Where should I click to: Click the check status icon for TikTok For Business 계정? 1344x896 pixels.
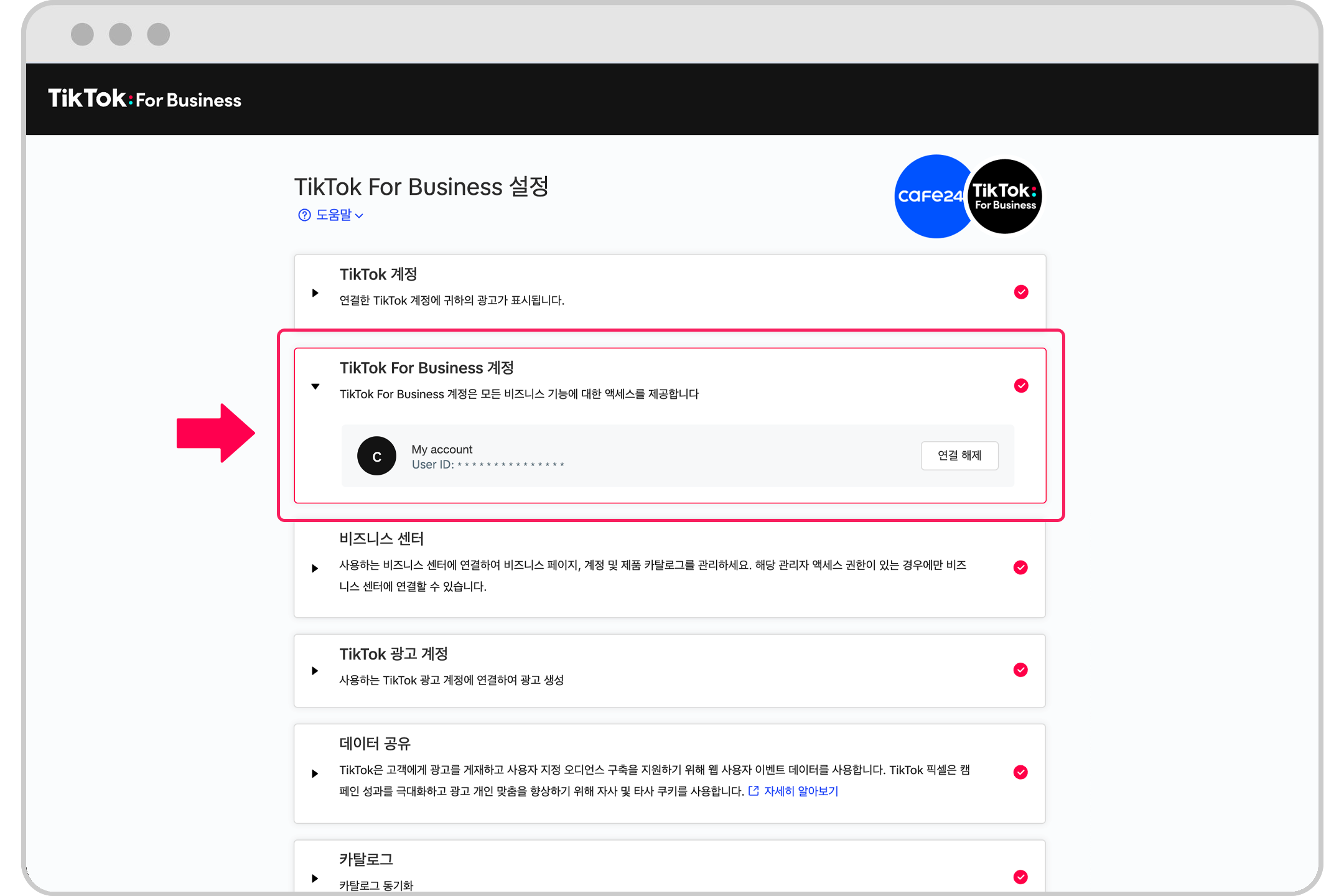(x=1021, y=386)
